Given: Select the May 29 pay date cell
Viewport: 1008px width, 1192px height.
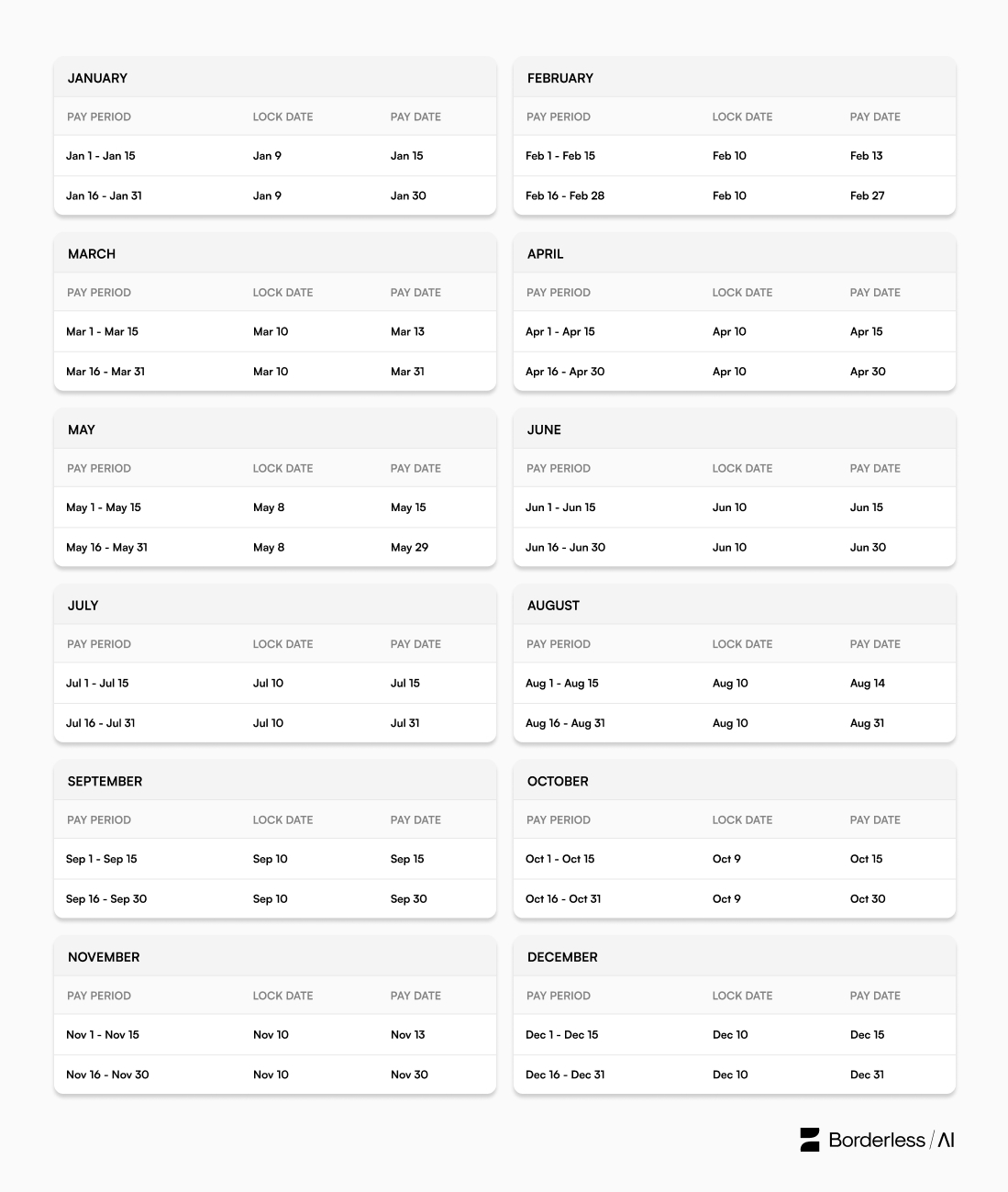Looking at the screenshot, I should 410,548.
